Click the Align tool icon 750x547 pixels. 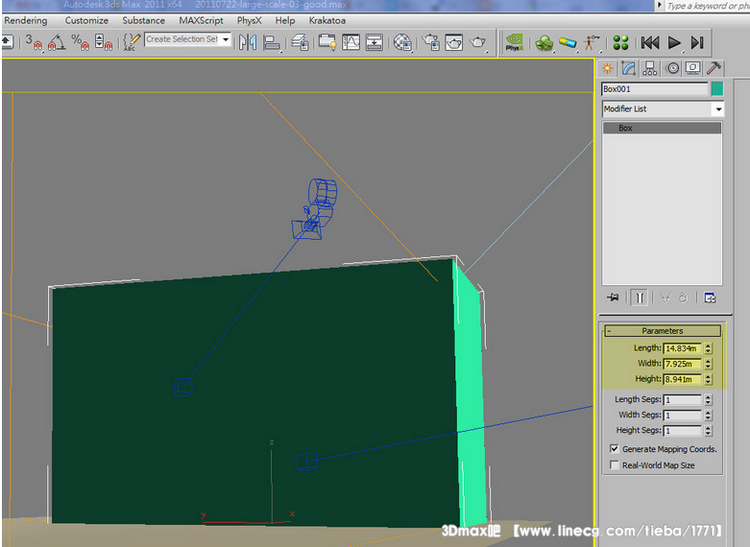[x=272, y=42]
